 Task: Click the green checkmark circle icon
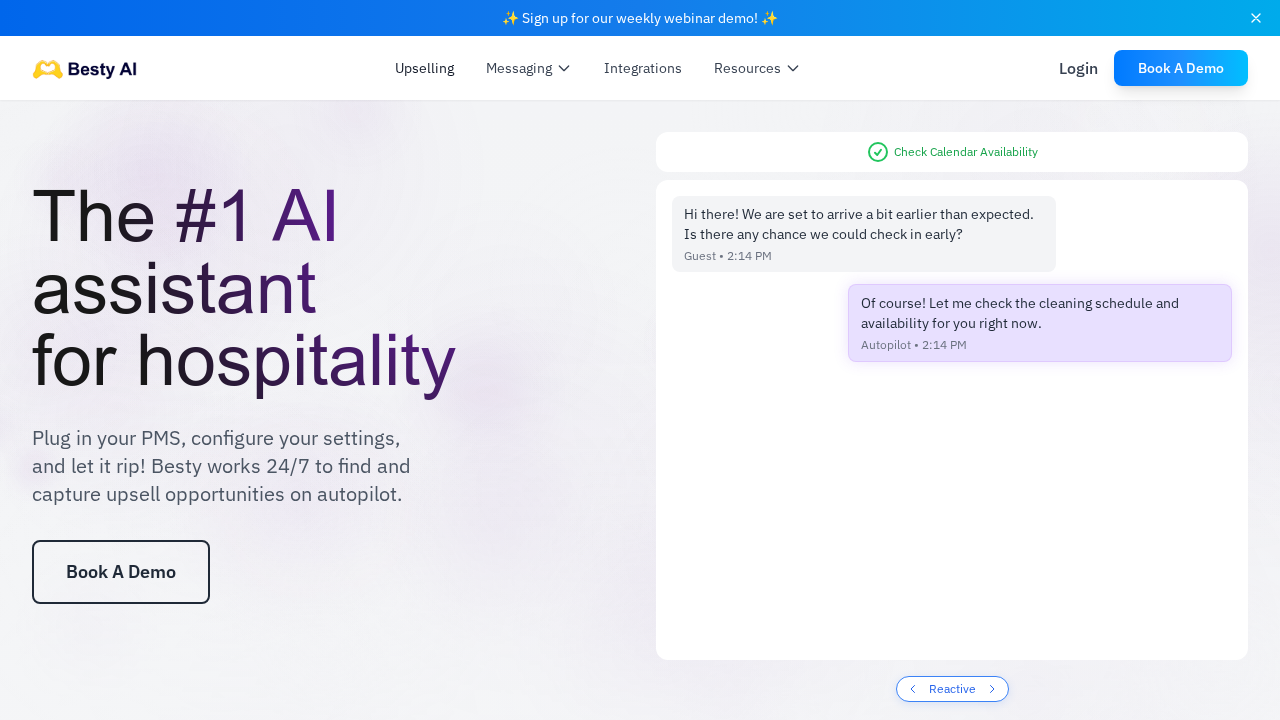(878, 152)
